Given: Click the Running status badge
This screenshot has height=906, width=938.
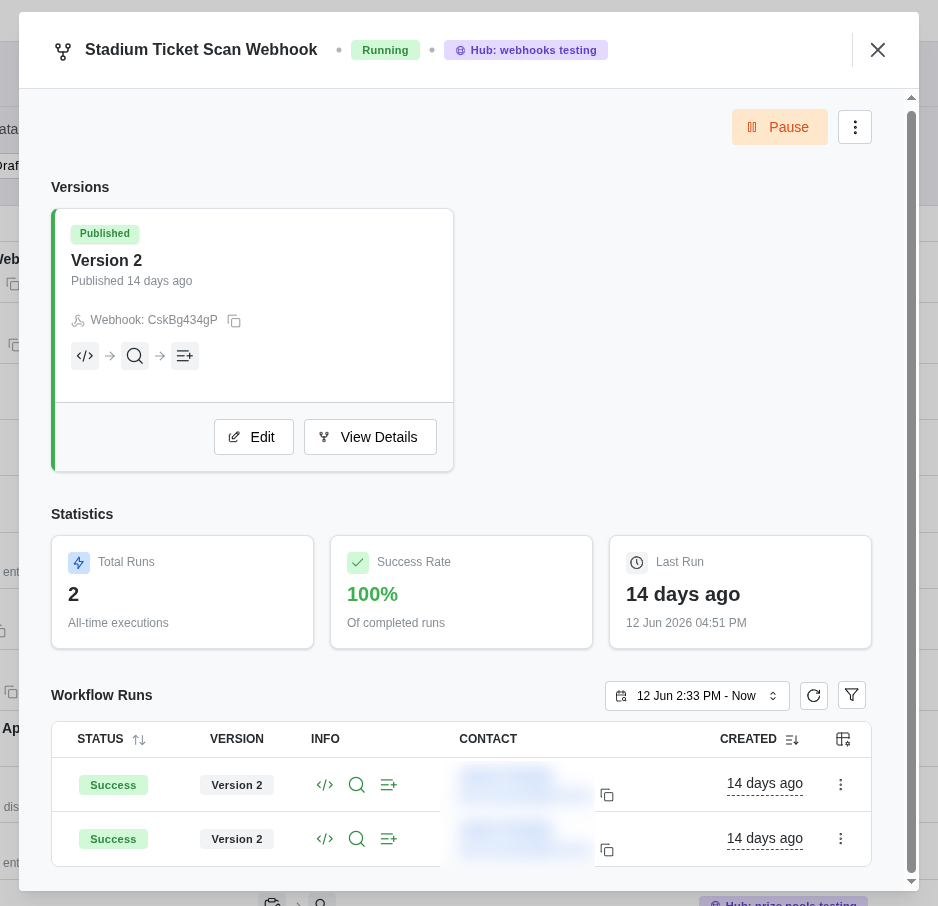Looking at the screenshot, I should click(385, 50).
